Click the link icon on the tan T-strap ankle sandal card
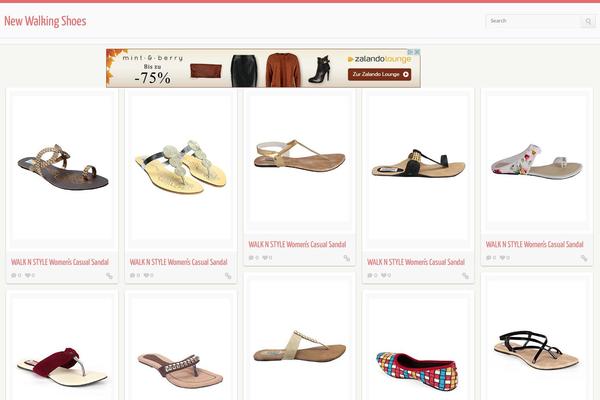 pyautogui.click(x=346, y=258)
